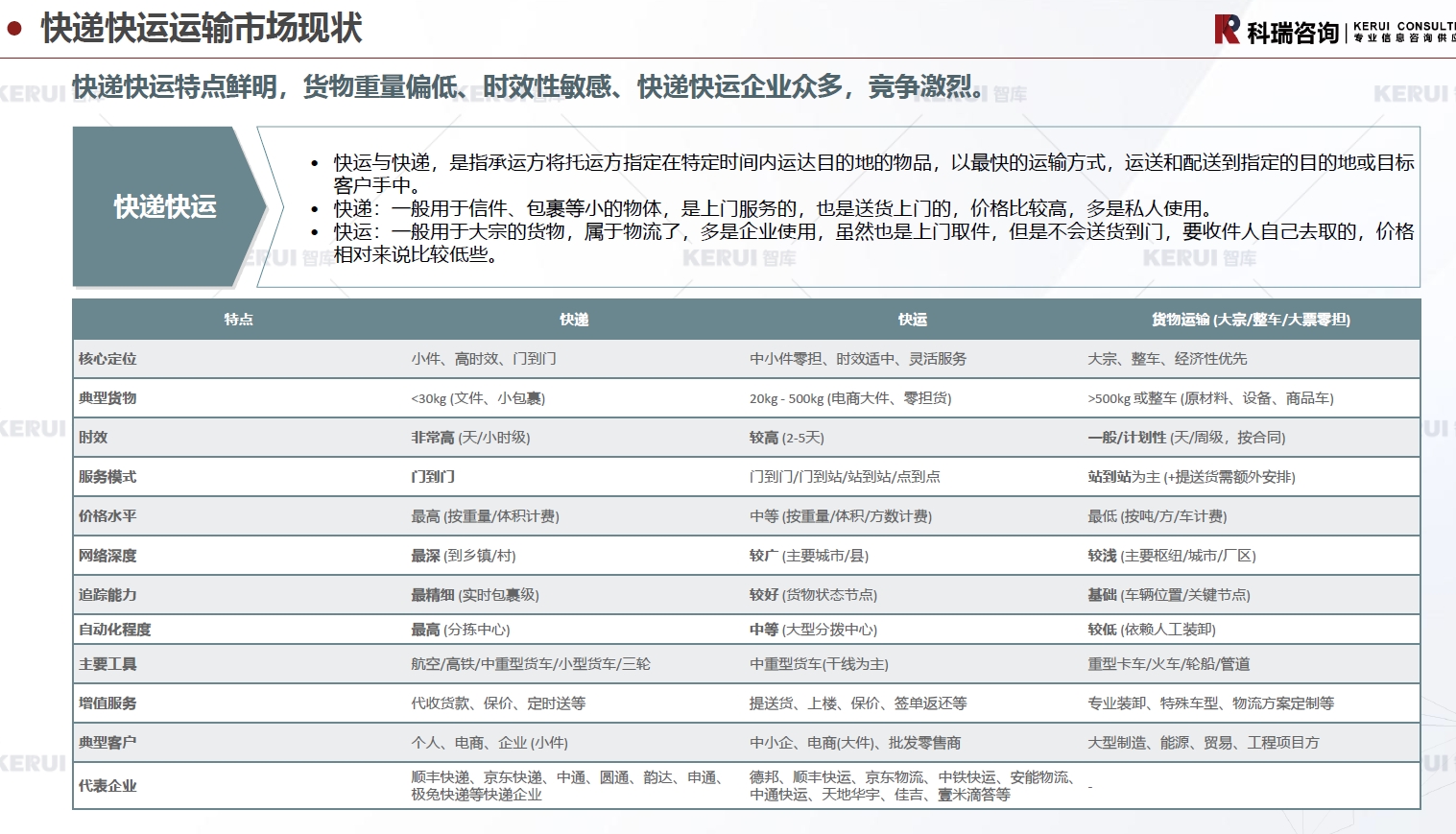Select the 价格水平 row label
The height and width of the screenshot is (834, 1456).
(x=107, y=516)
